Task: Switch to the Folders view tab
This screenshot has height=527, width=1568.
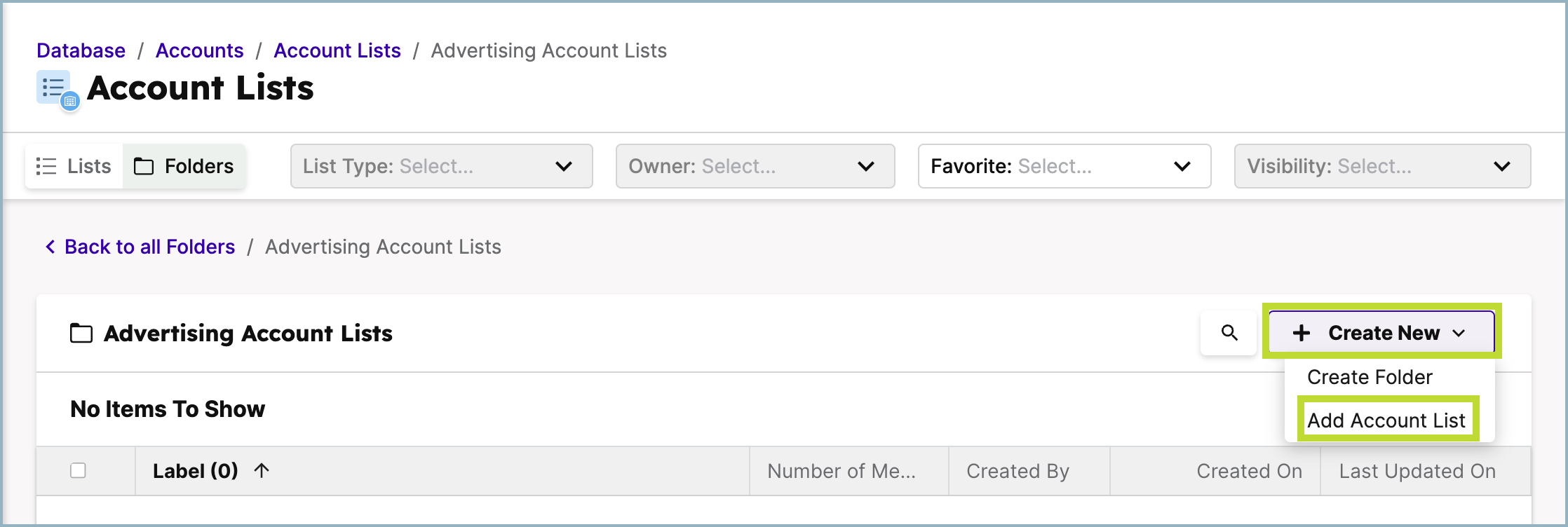Action: pyautogui.click(x=184, y=166)
